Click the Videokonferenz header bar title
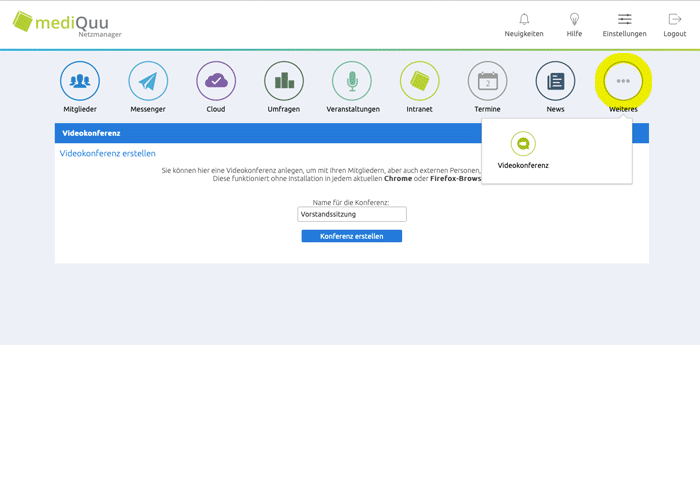This screenshot has height=493, width=700. (91, 133)
